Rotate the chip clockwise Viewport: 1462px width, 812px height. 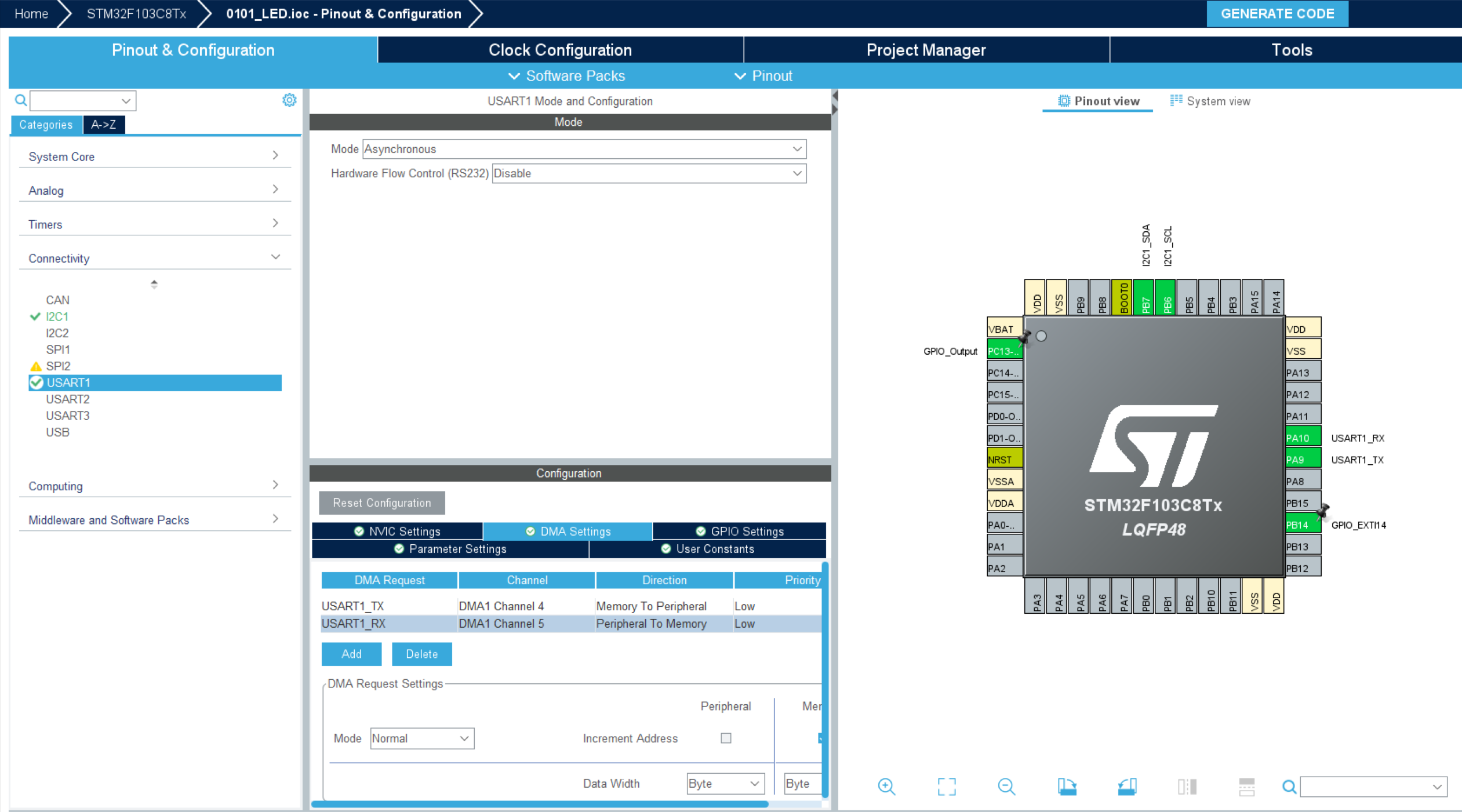click(1067, 786)
